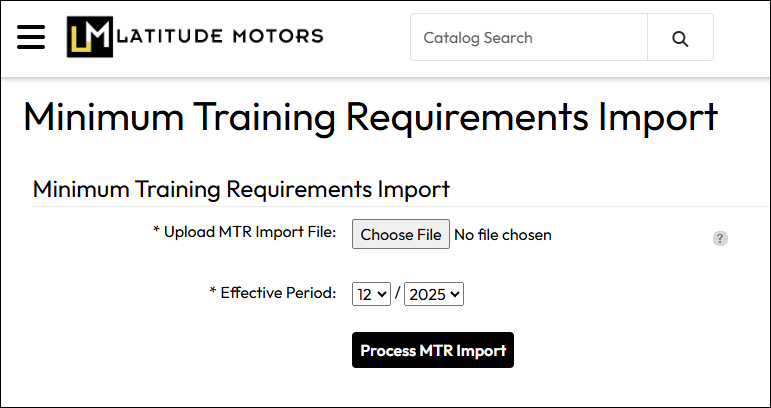The width and height of the screenshot is (771, 408).
Task: Click the asterisk before Upload MTR Import File
Action: pyautogui.click(x=157, y=232)
